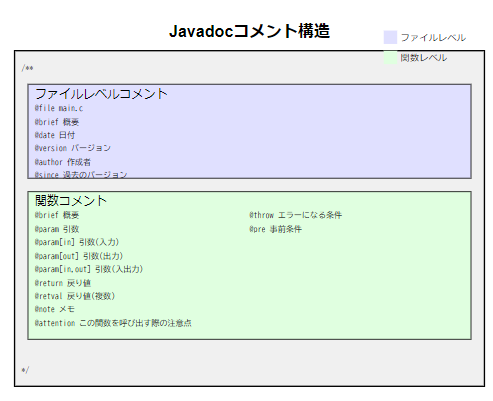This screenshot has height=401, width=493.
Task: Select the "@throw エラーになる条件" line
Action: [295, 215]
